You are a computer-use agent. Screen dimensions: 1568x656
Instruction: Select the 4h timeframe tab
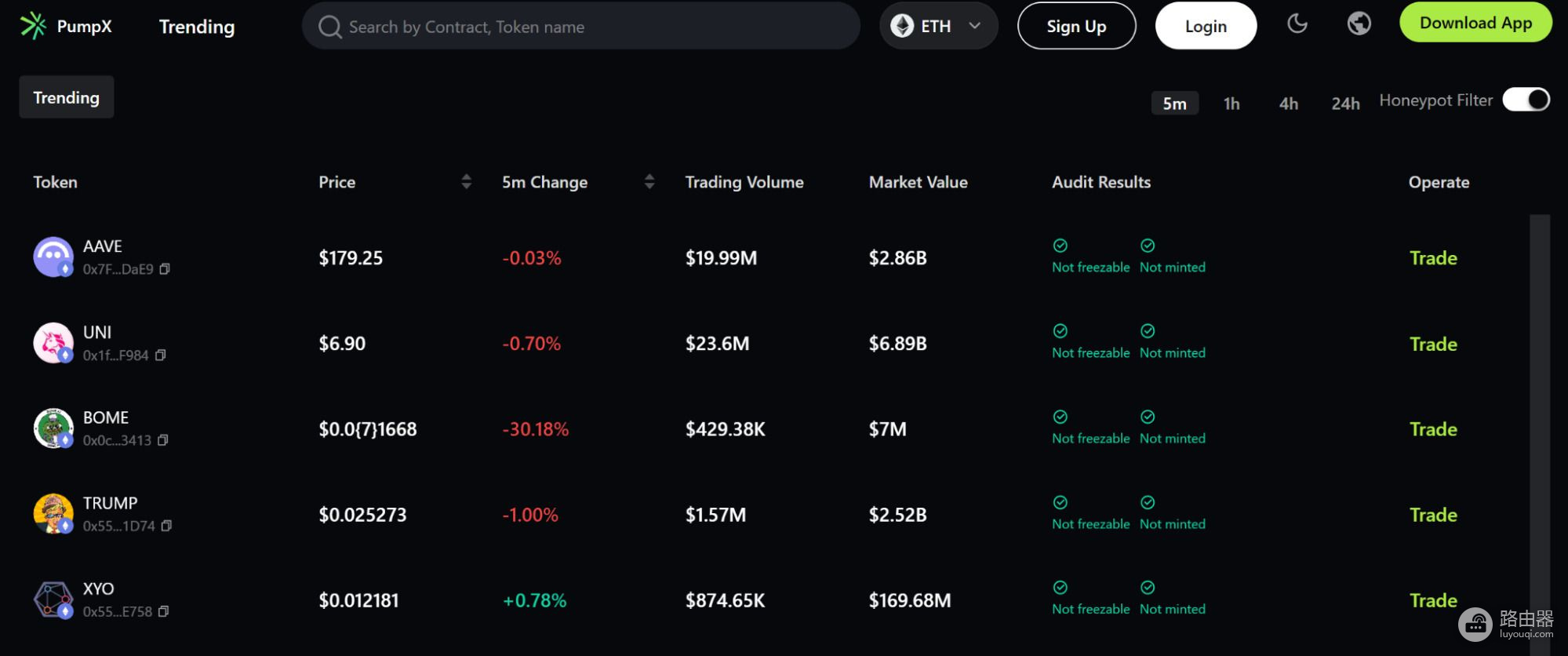(1289, 104)
